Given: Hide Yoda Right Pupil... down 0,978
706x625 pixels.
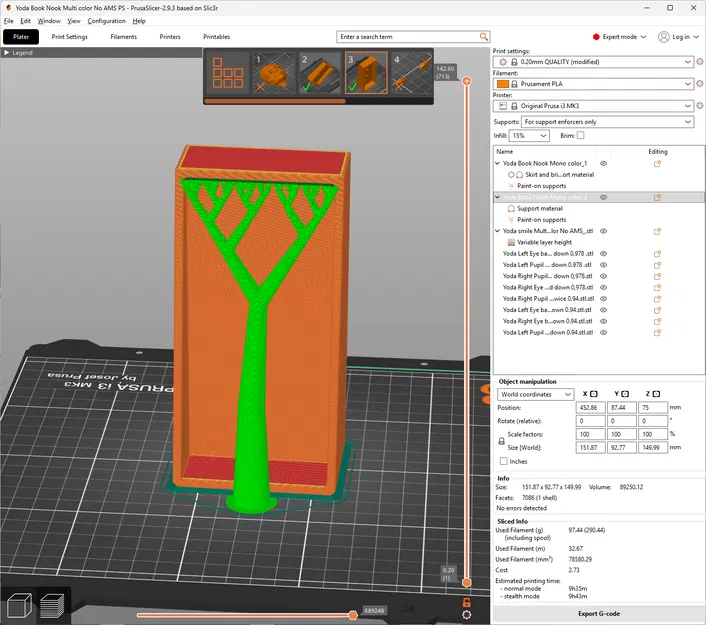Looking at the screenshot, I should click(x=603, y=276).
